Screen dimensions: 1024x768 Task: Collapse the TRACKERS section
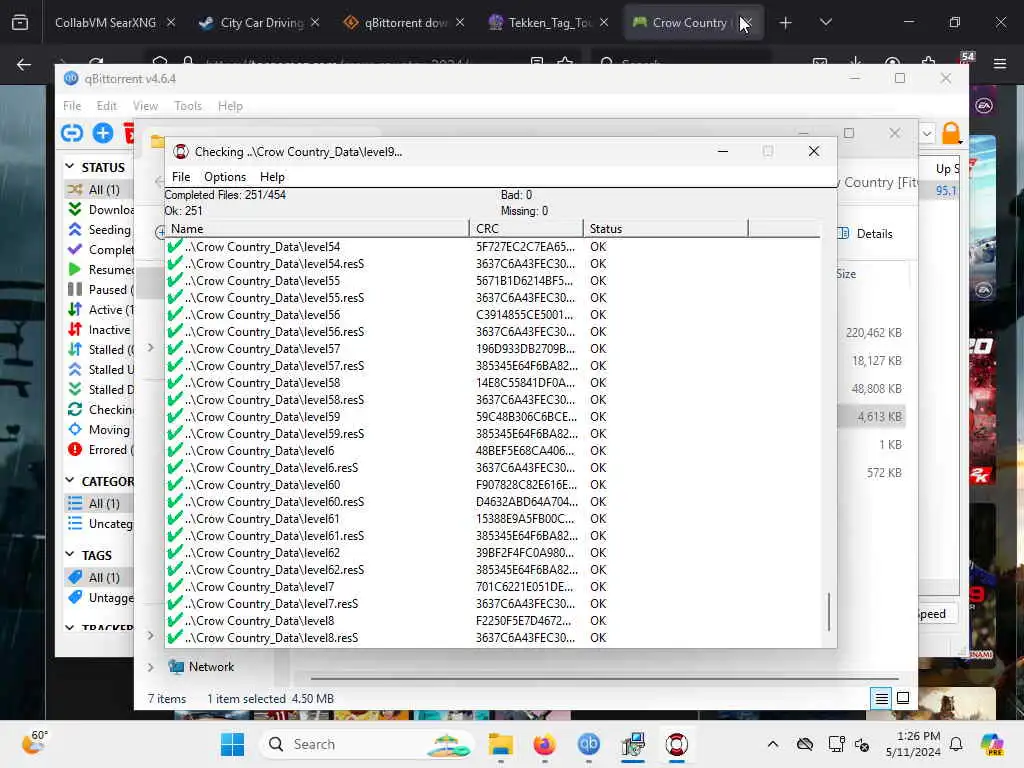pyautogui.click(x=70, y=628)
